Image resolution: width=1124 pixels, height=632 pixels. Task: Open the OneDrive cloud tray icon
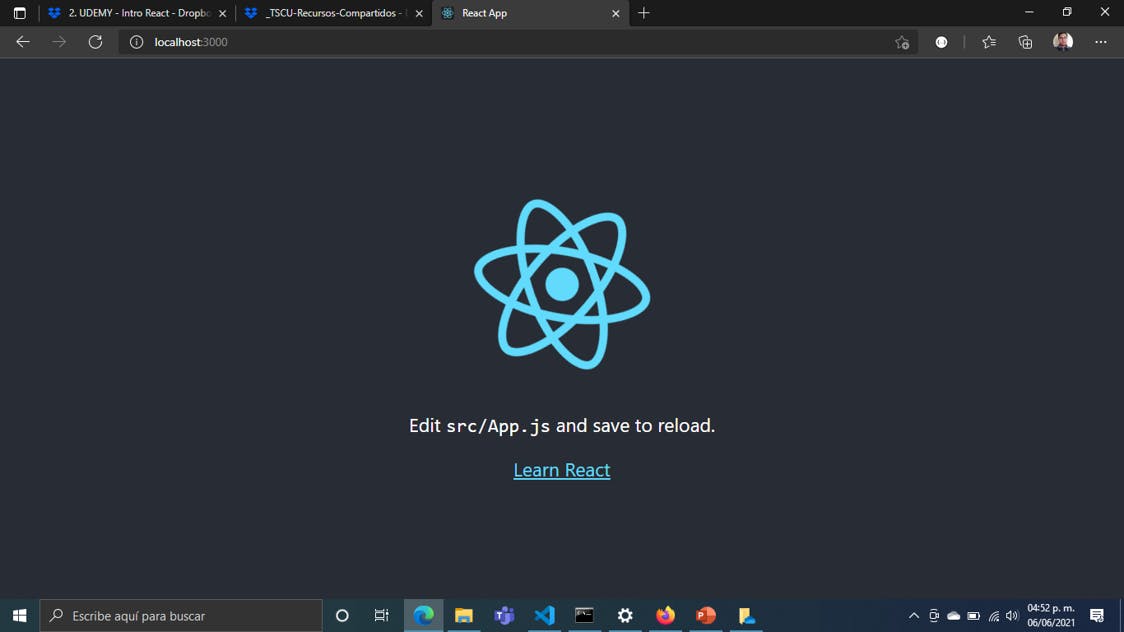953,616
